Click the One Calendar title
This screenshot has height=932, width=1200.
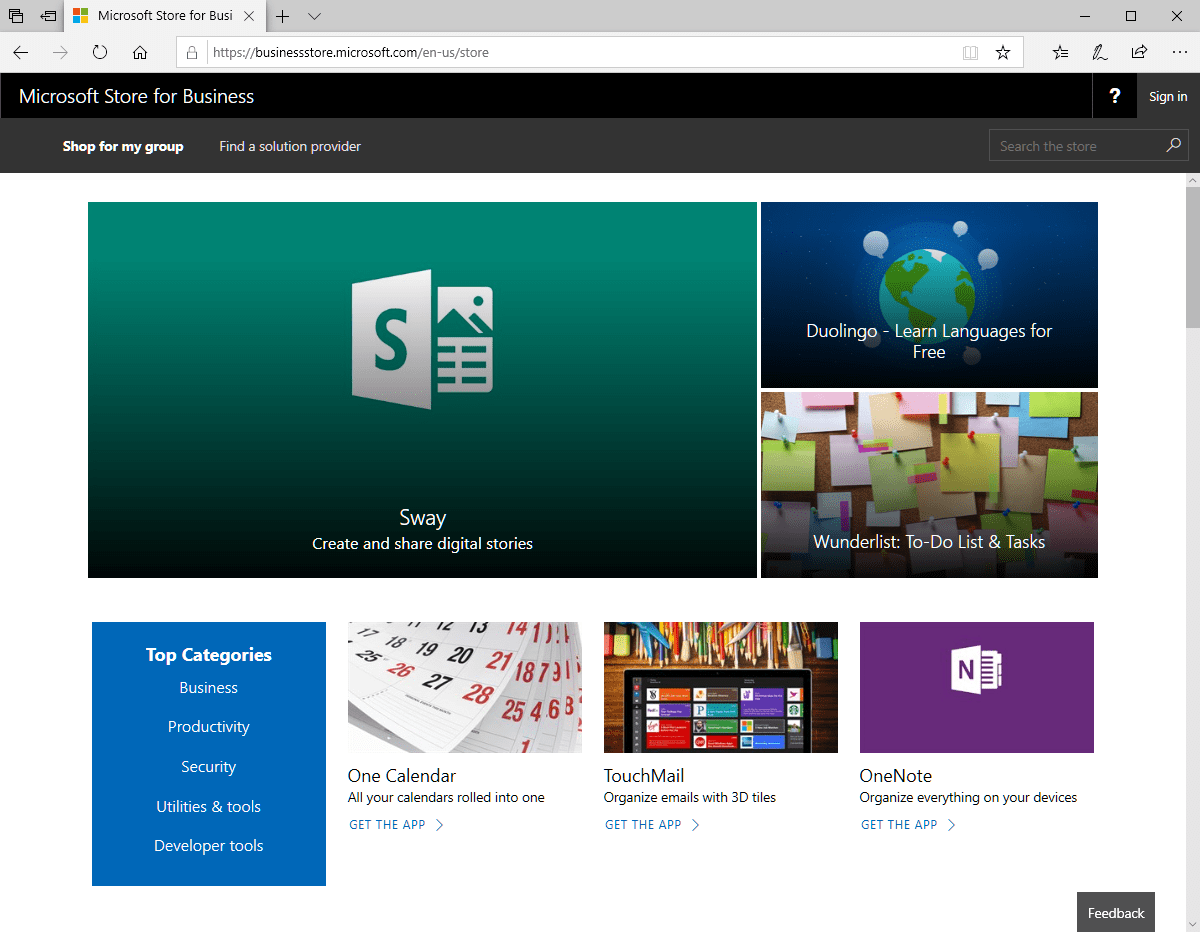click(x=402, y=776)
